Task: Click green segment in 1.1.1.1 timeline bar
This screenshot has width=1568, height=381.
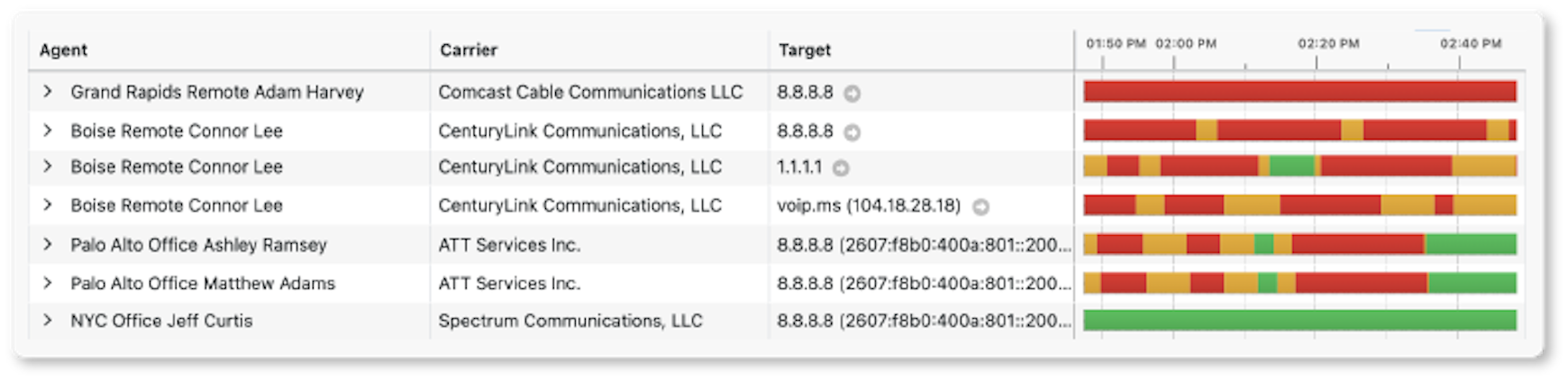Action: coord(1292,167)
